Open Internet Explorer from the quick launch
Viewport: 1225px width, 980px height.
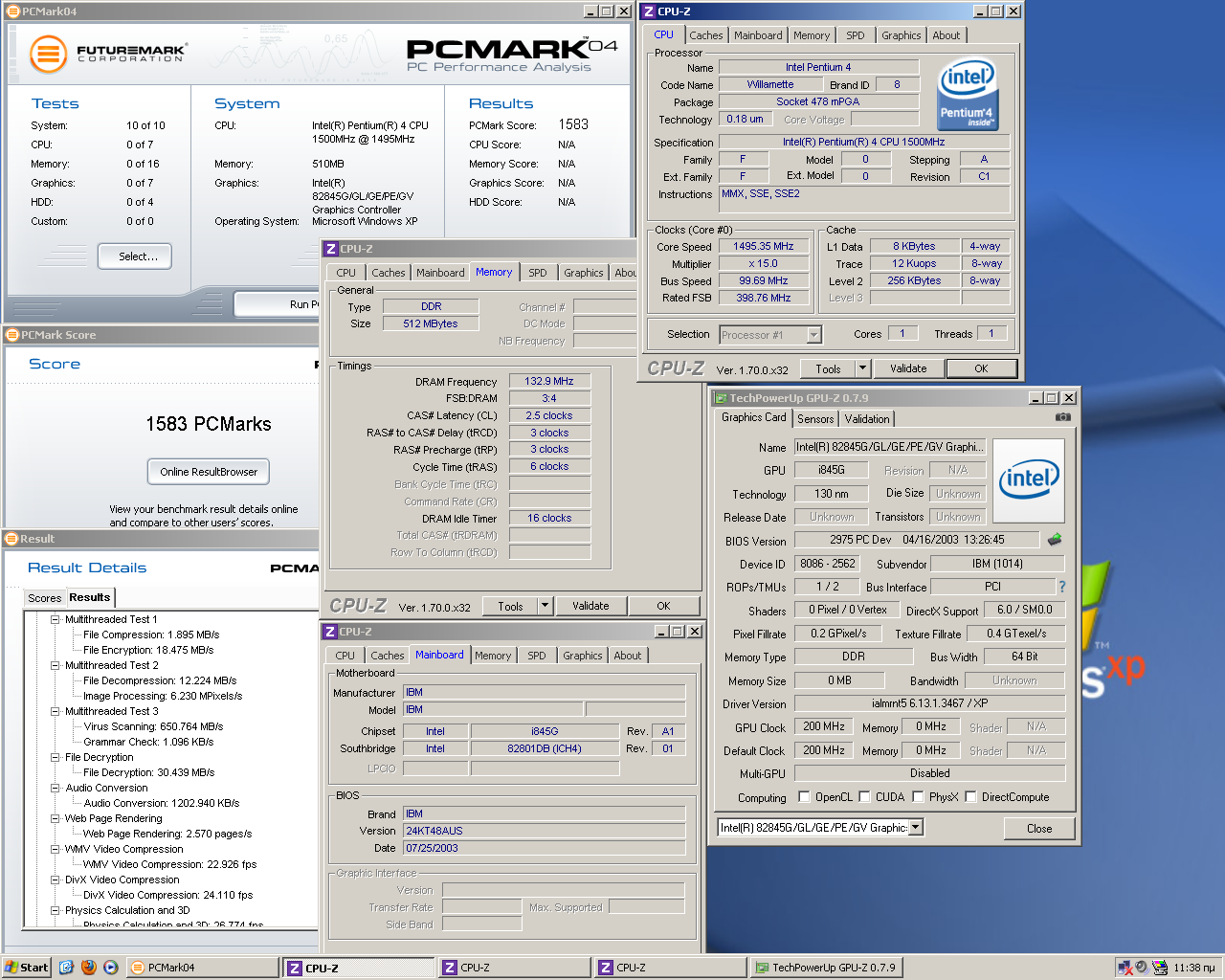pos(66,968)
